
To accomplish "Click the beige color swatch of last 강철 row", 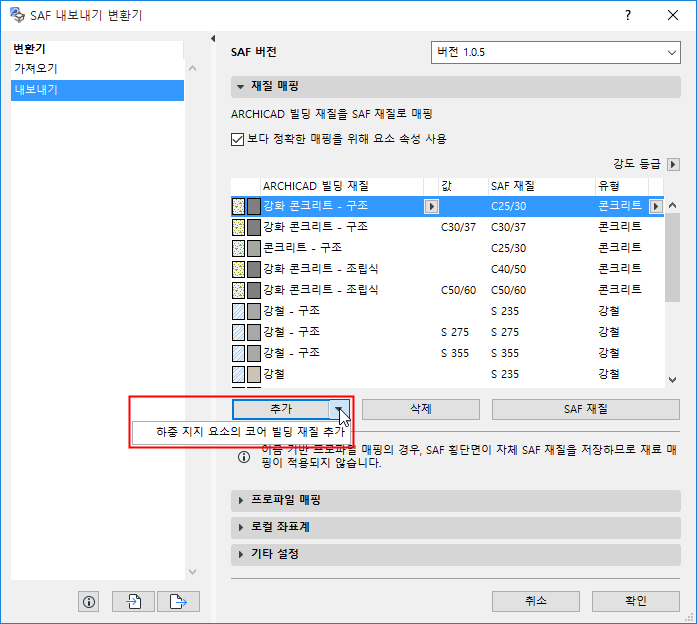I will click(x=254, y=374).
